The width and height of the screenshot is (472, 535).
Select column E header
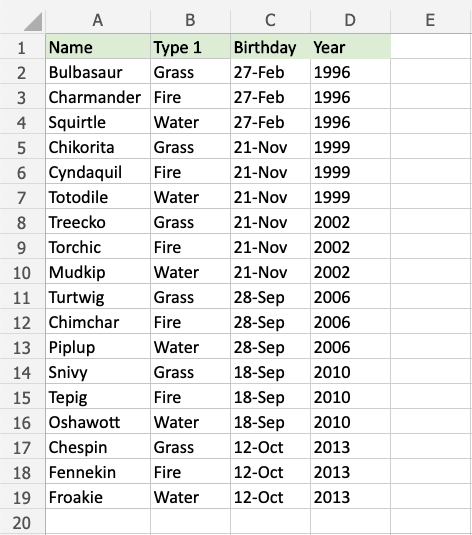pos(431,20)
